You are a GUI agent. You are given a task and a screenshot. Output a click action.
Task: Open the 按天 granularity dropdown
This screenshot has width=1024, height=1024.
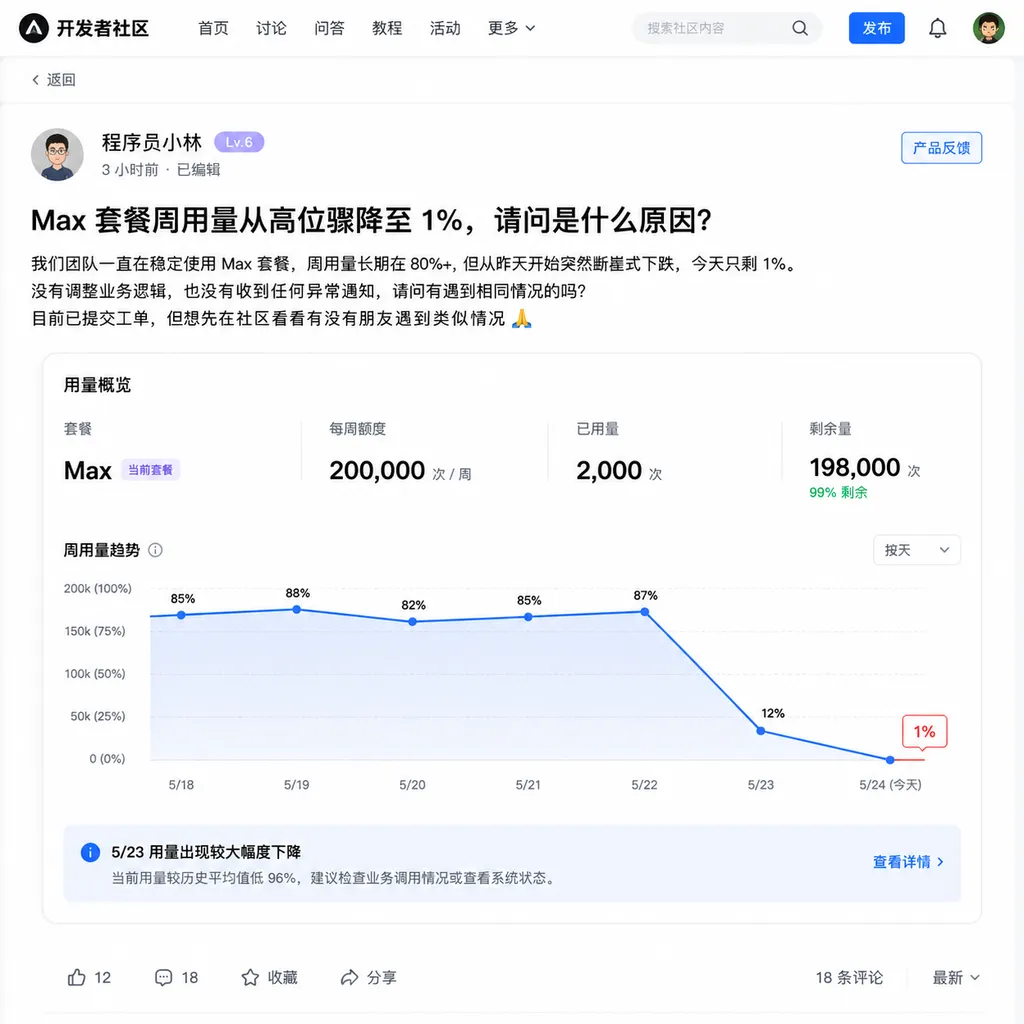916,550
